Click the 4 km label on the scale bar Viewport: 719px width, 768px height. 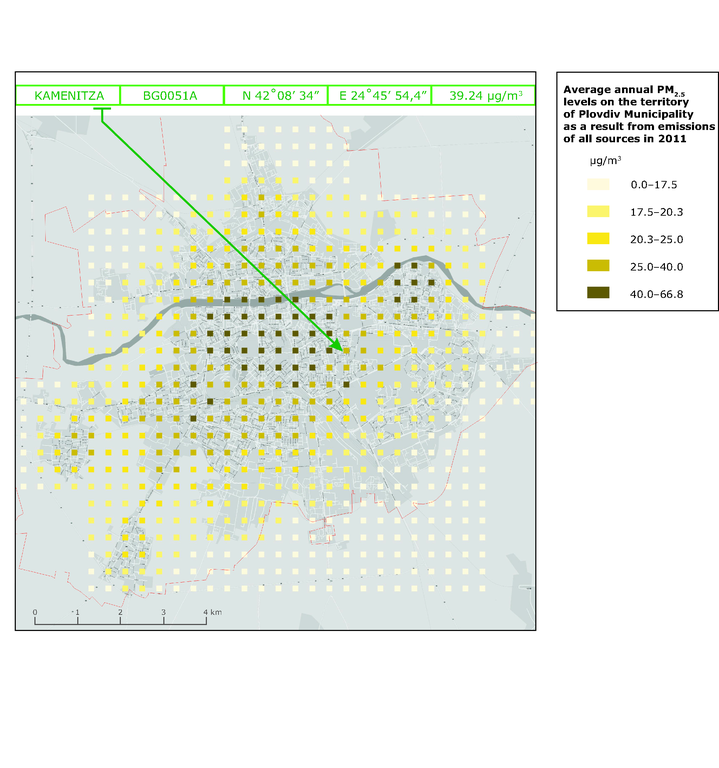click(212, 611)
